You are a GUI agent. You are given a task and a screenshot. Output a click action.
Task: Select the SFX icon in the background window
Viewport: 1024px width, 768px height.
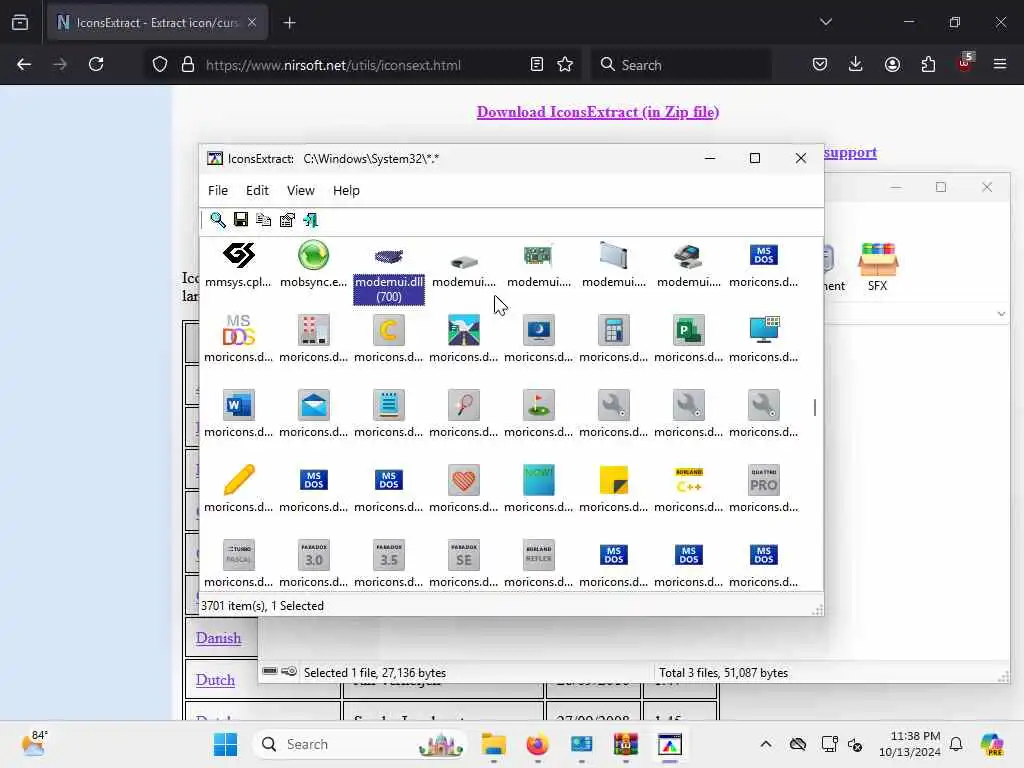tap(878, 267)
